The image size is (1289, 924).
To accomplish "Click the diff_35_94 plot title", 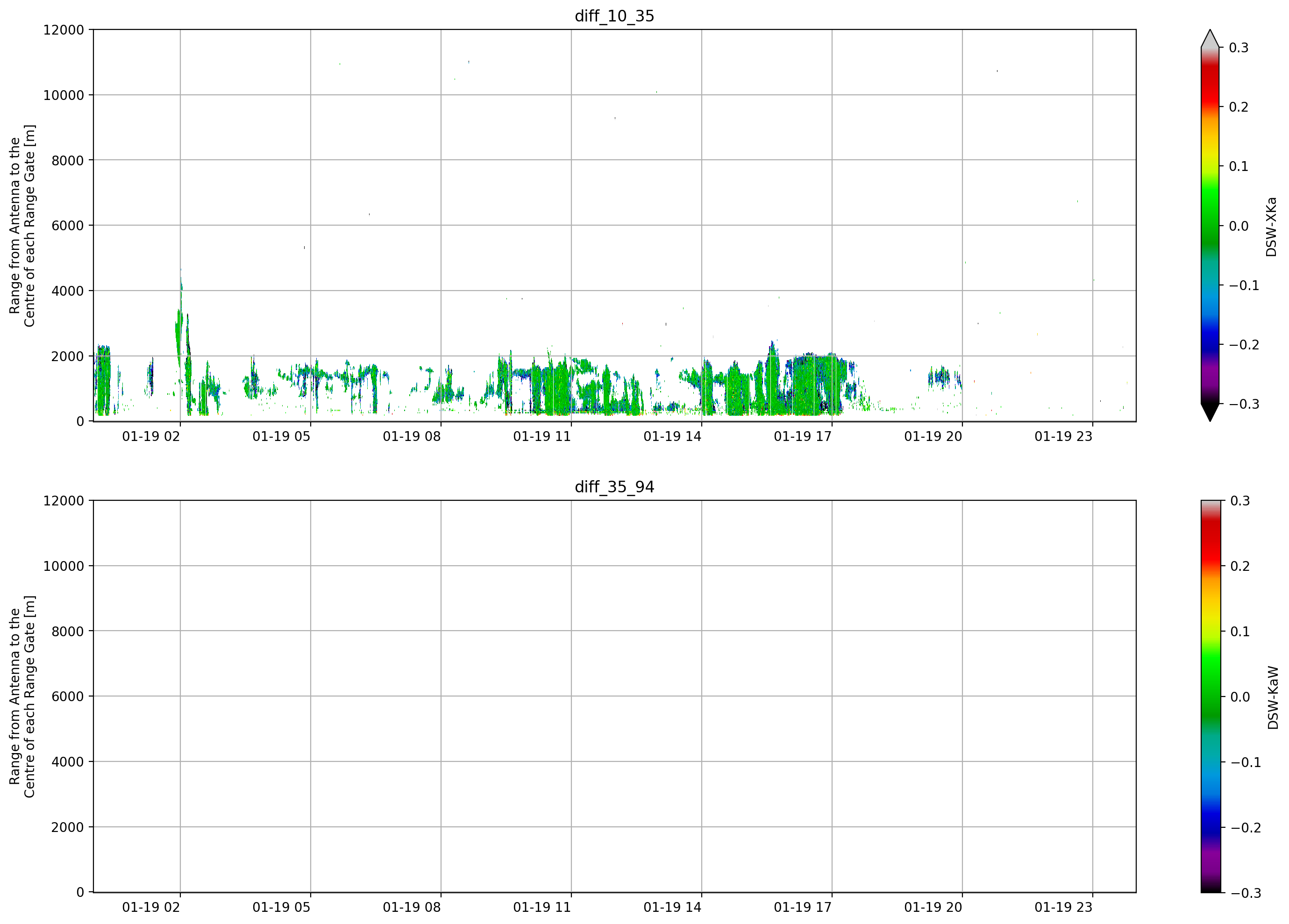I will pyautogui.click(x=614, y=487).
